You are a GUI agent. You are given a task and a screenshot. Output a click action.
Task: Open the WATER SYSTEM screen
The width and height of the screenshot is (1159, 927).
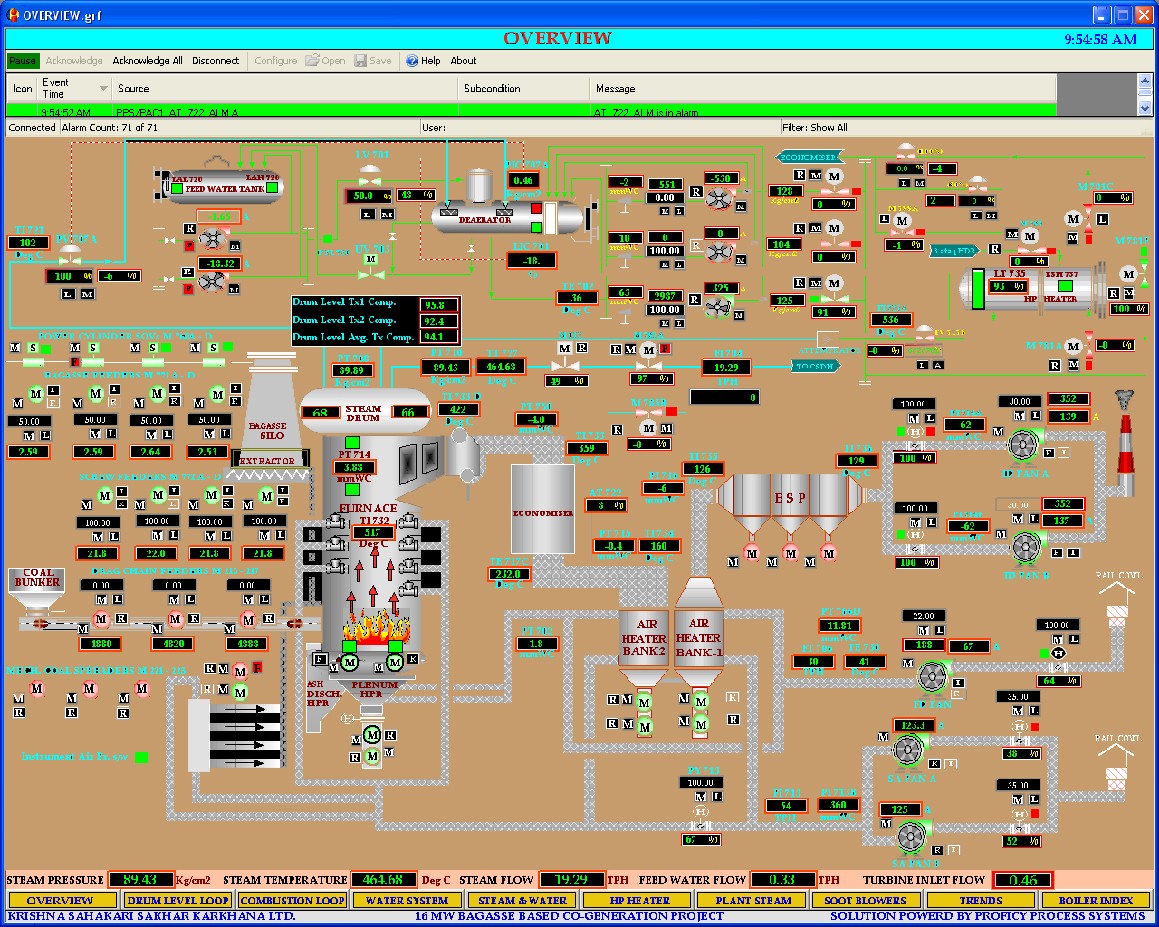[407, 900]
